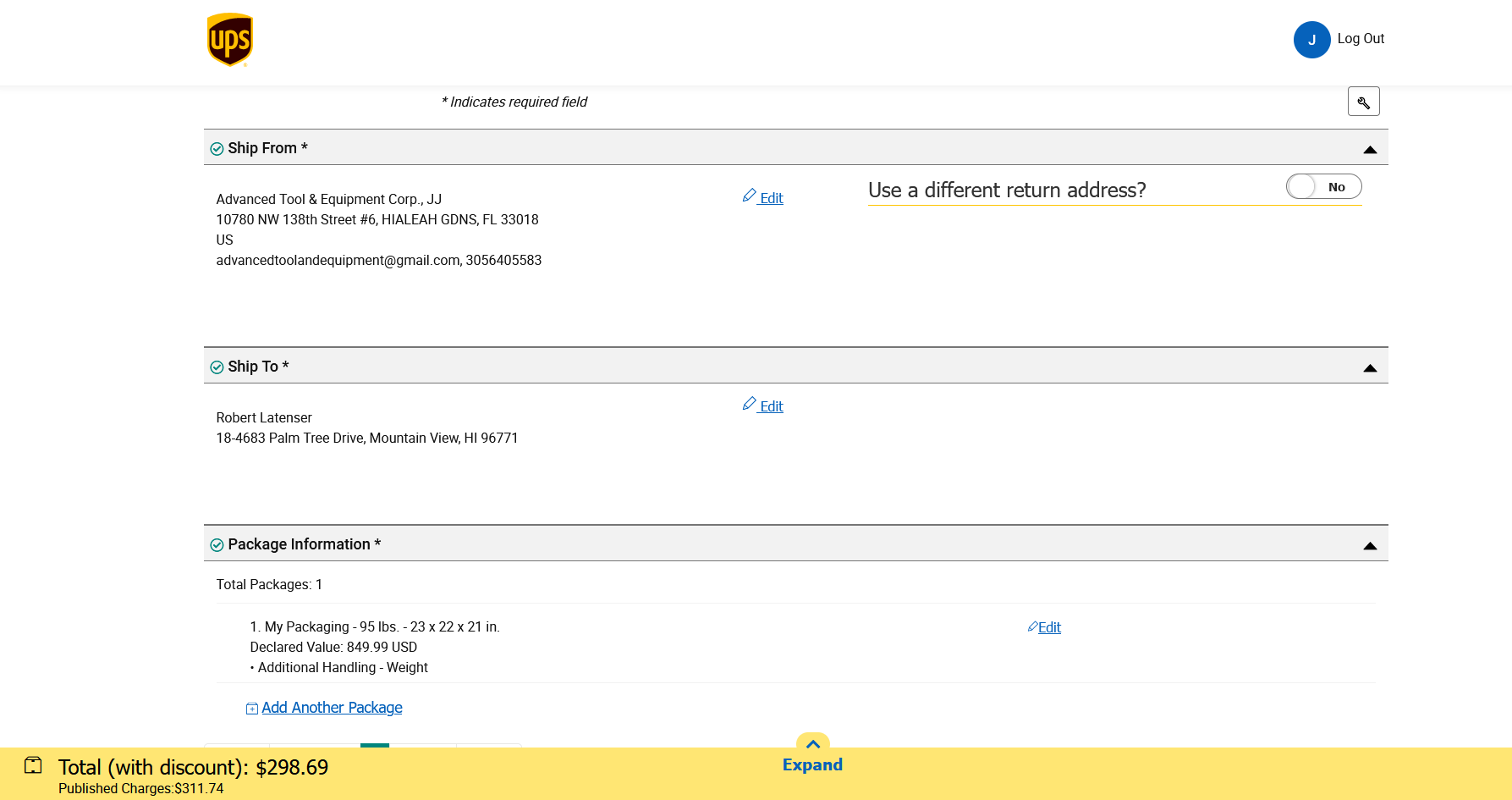This screenshot has height=800, width=1512.
Task: Click the 18-4683 Palm Tree Drive address
Action: coord(367,439)
